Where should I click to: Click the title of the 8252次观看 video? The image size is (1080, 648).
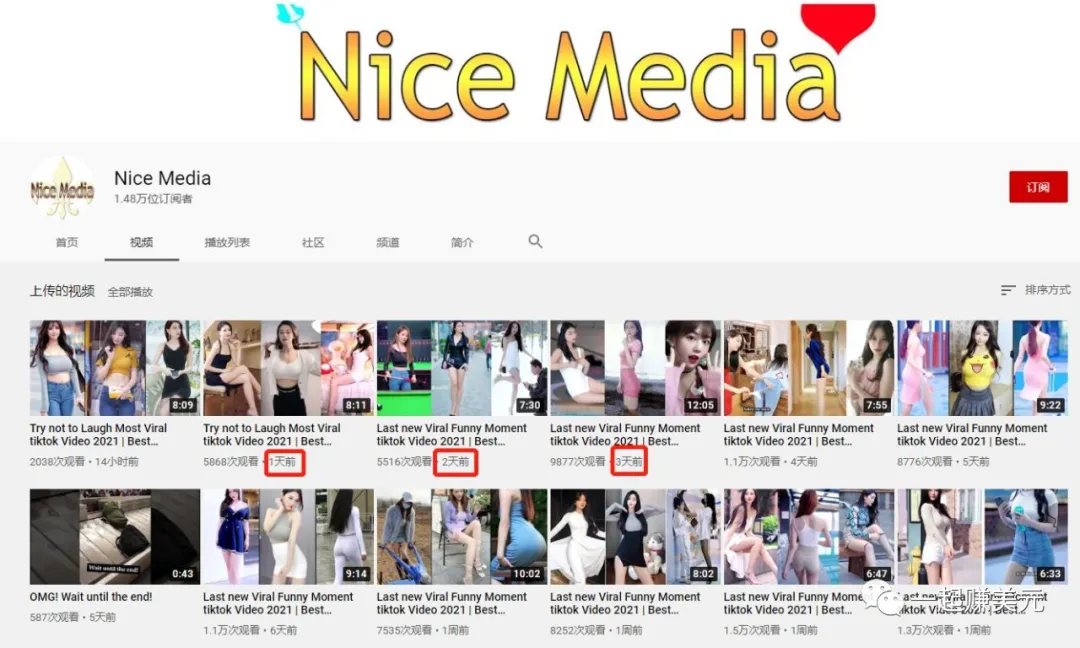(x=625, y=603)
